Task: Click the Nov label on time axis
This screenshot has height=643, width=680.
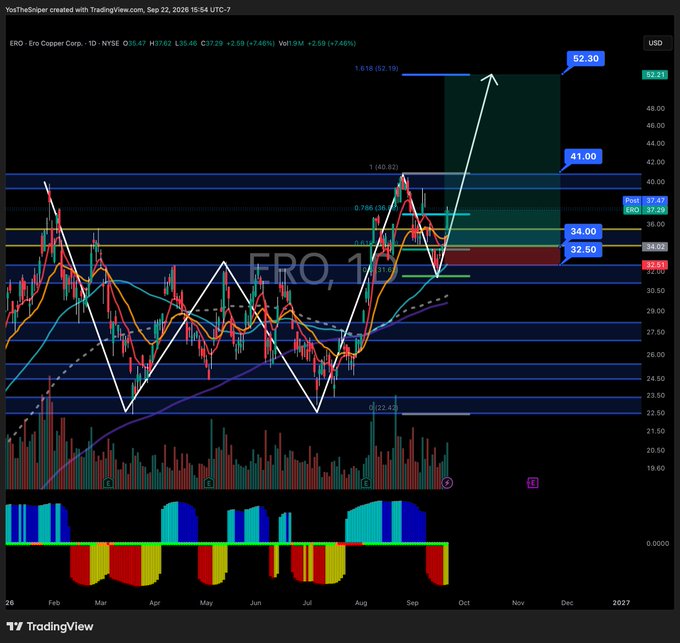Action: click(518, 603)
